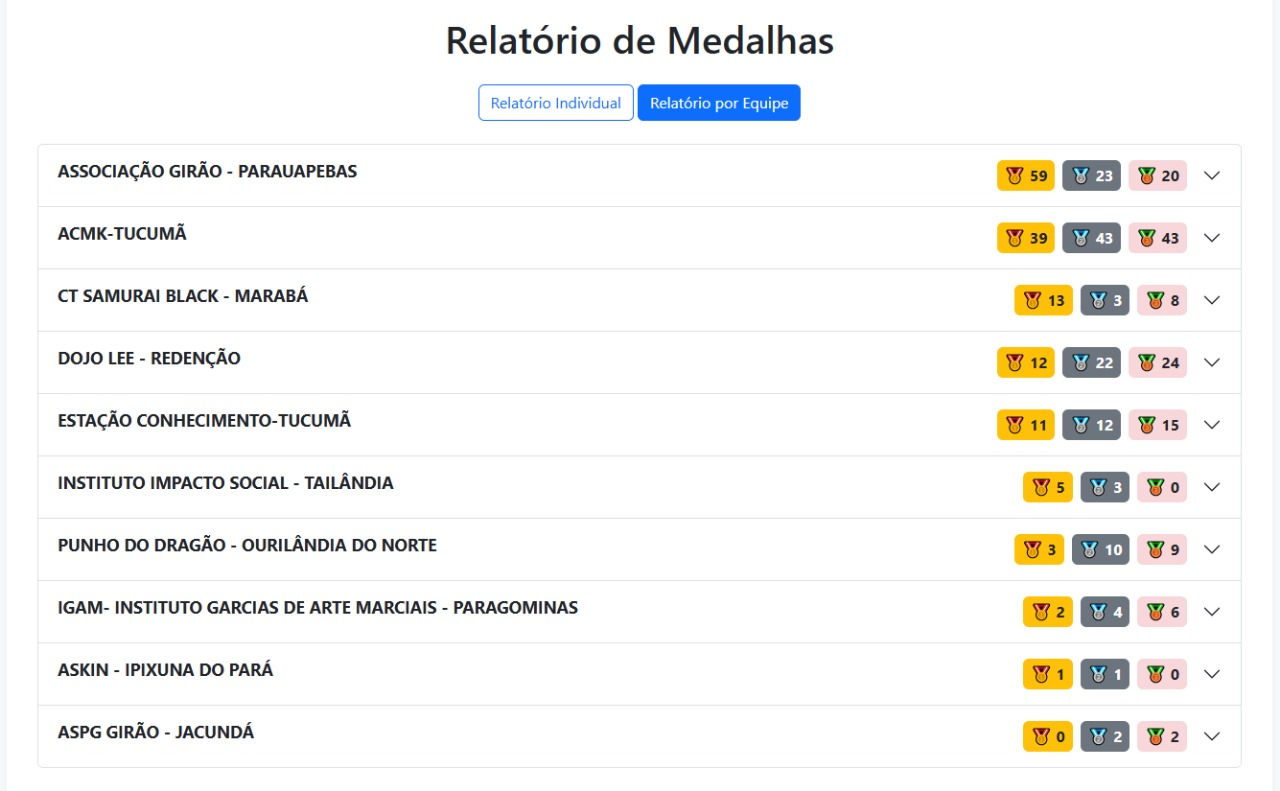
Task: Click bronze medal badge for Punho do Dragão
Action: [1161, 549]
